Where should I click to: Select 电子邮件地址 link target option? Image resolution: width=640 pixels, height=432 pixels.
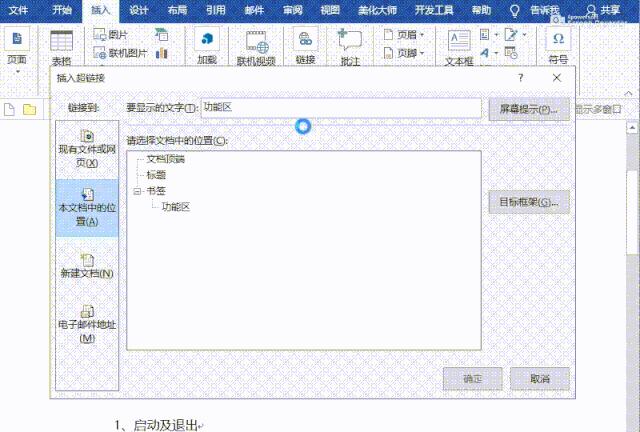click(x=87, y=324)
